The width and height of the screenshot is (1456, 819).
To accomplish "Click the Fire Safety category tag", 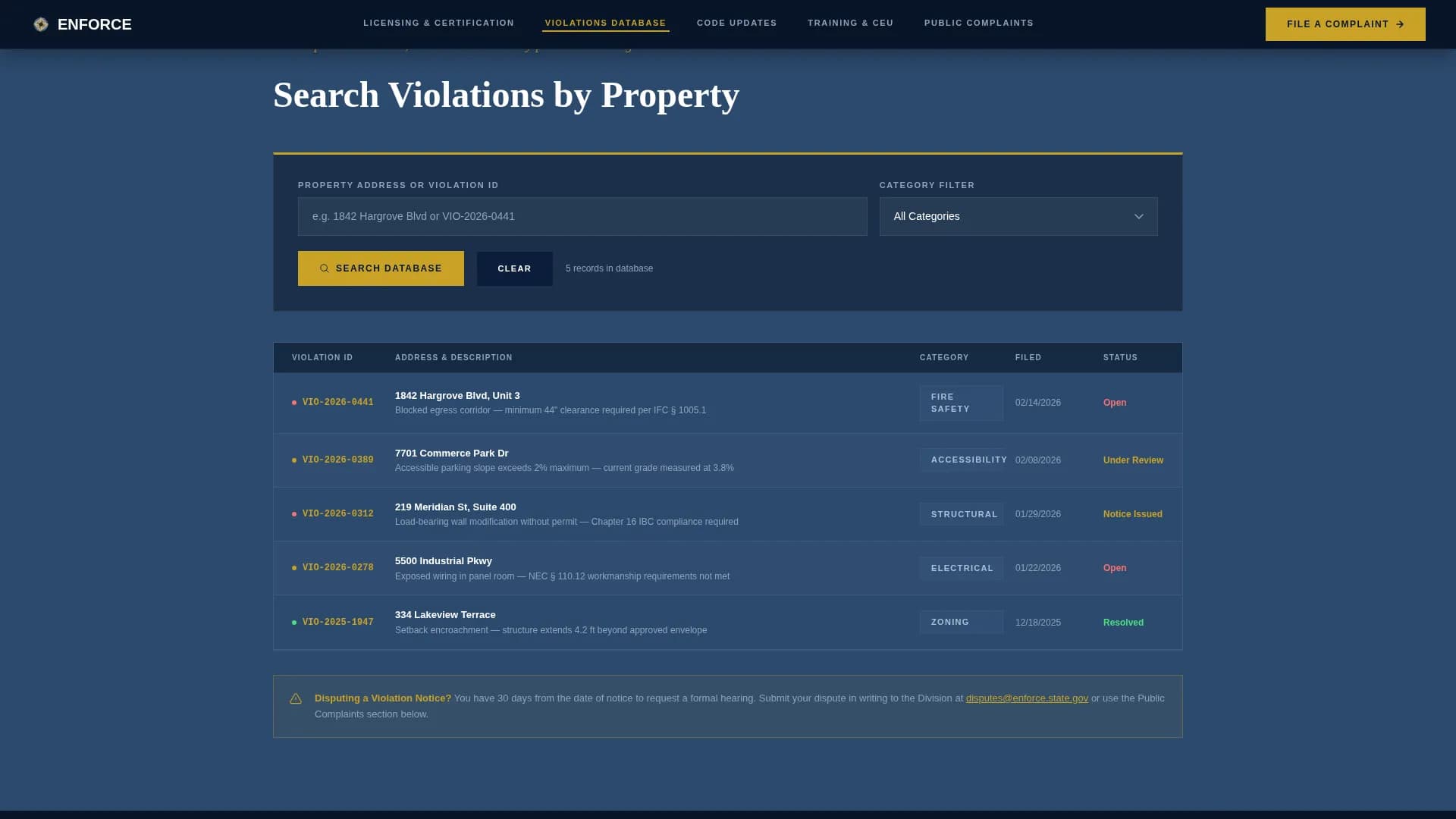I will pos(961,403).
